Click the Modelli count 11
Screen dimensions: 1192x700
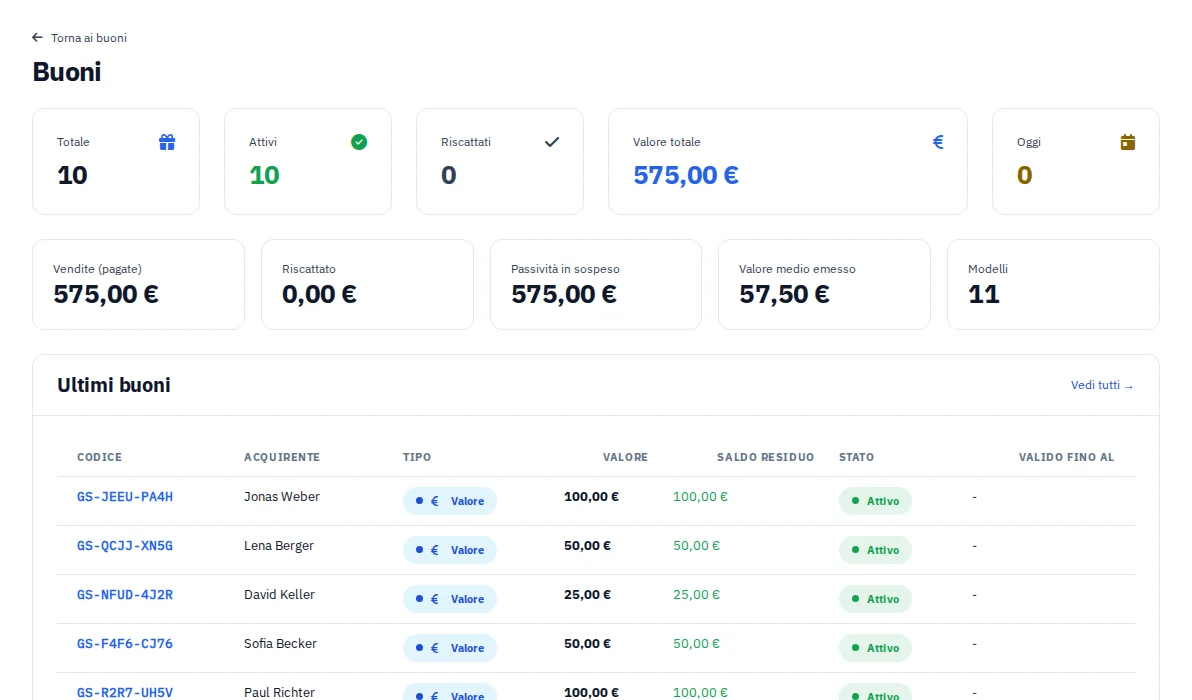(x=984, y=294)
